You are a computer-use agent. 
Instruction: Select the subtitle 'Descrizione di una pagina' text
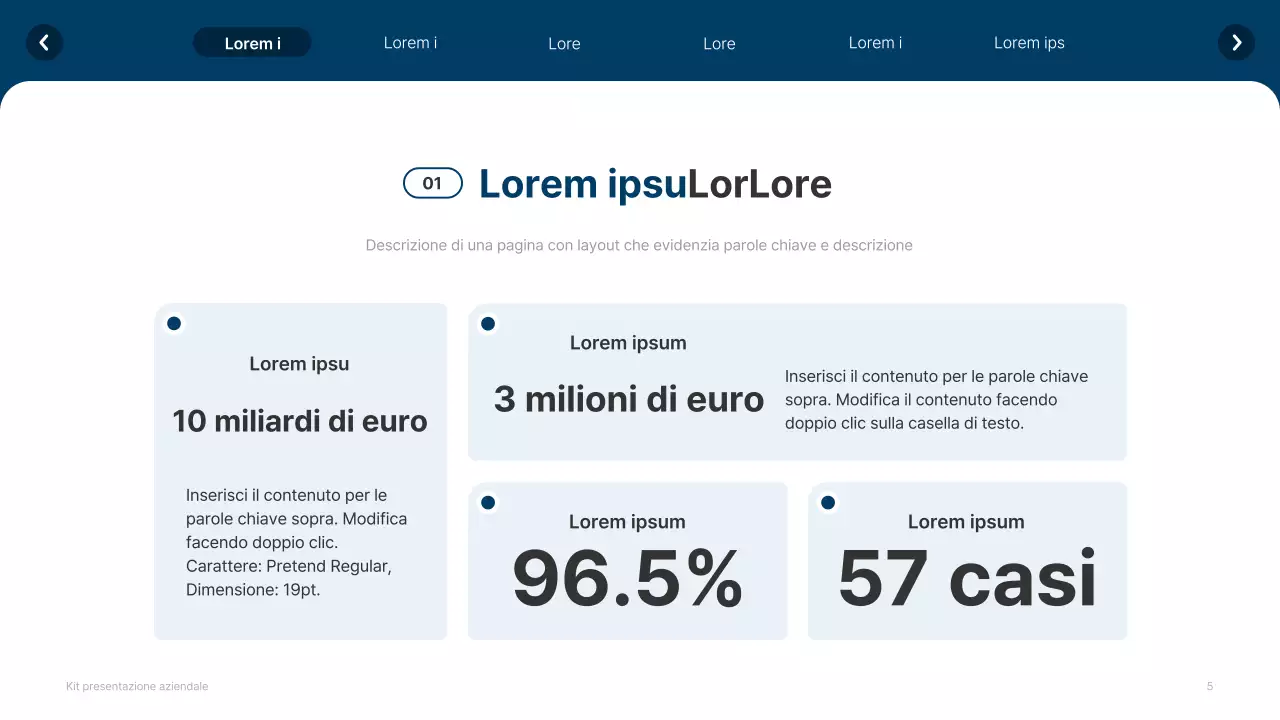639,245
